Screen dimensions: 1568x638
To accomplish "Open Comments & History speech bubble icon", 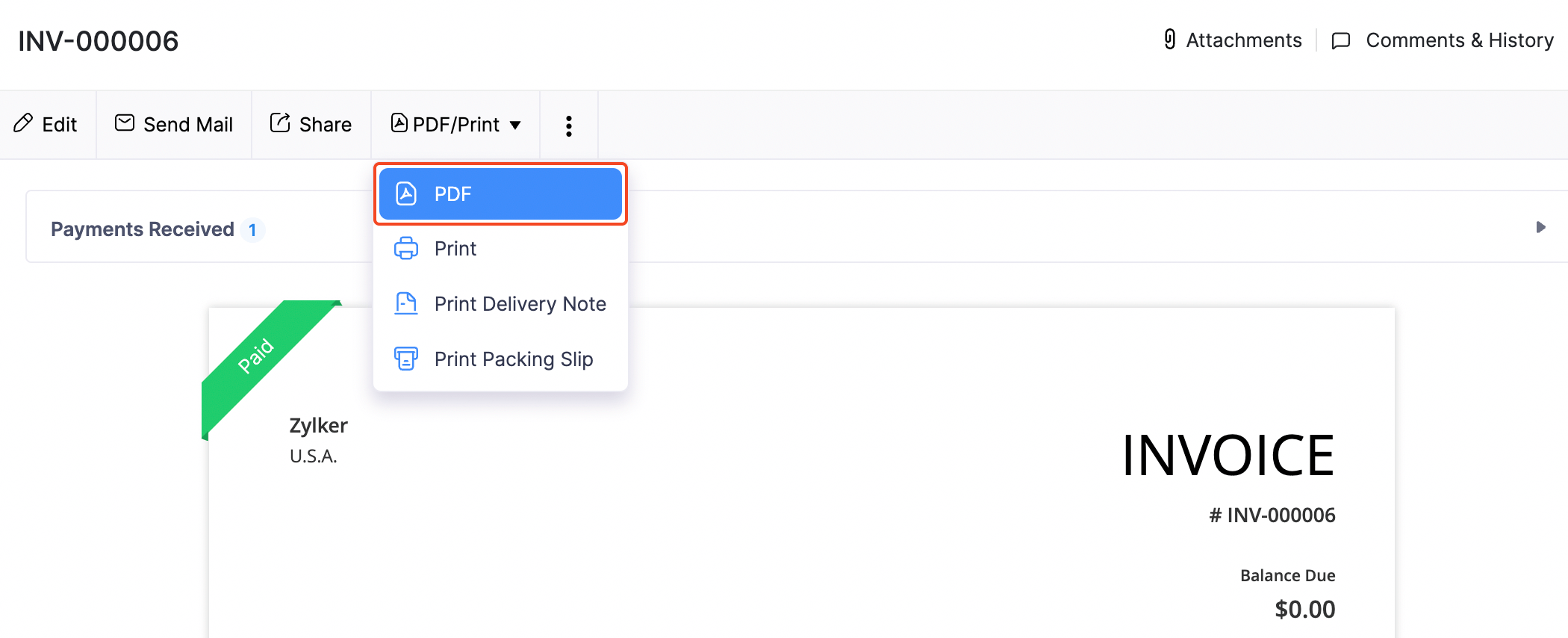I will pyautogui.click(x=1341, y=40).
